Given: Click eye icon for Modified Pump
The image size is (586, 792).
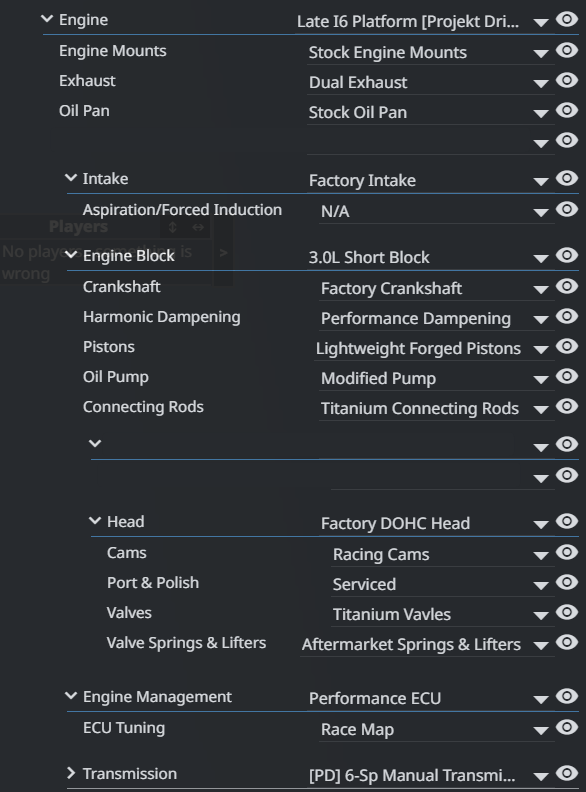Looking at the screenshot, I should coord(567,376).
